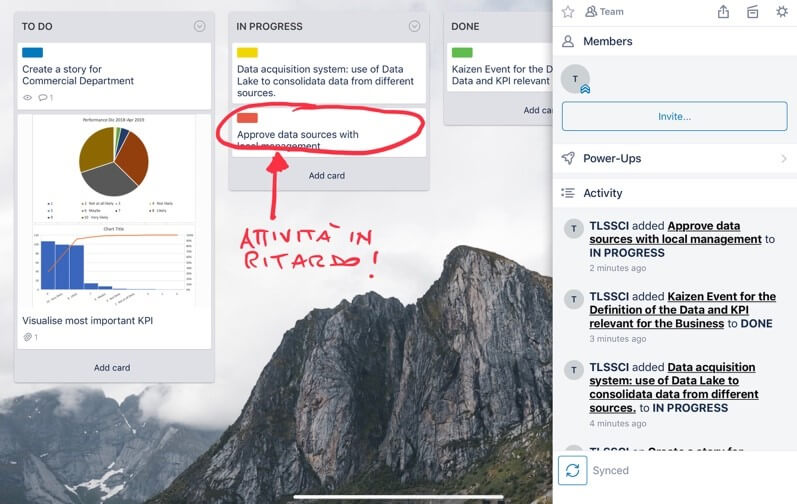The height and width of the screenshot is (504, 797).
Task: Click the member avatar labeled T
Action: (x=575, y=79)
